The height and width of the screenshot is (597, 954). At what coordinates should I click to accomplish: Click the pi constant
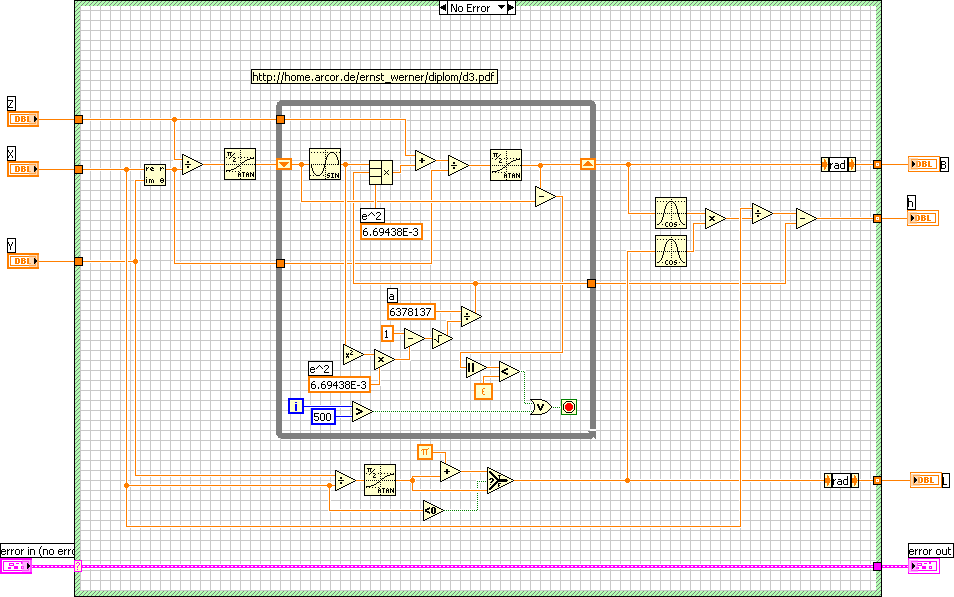(x=424, y=451)
